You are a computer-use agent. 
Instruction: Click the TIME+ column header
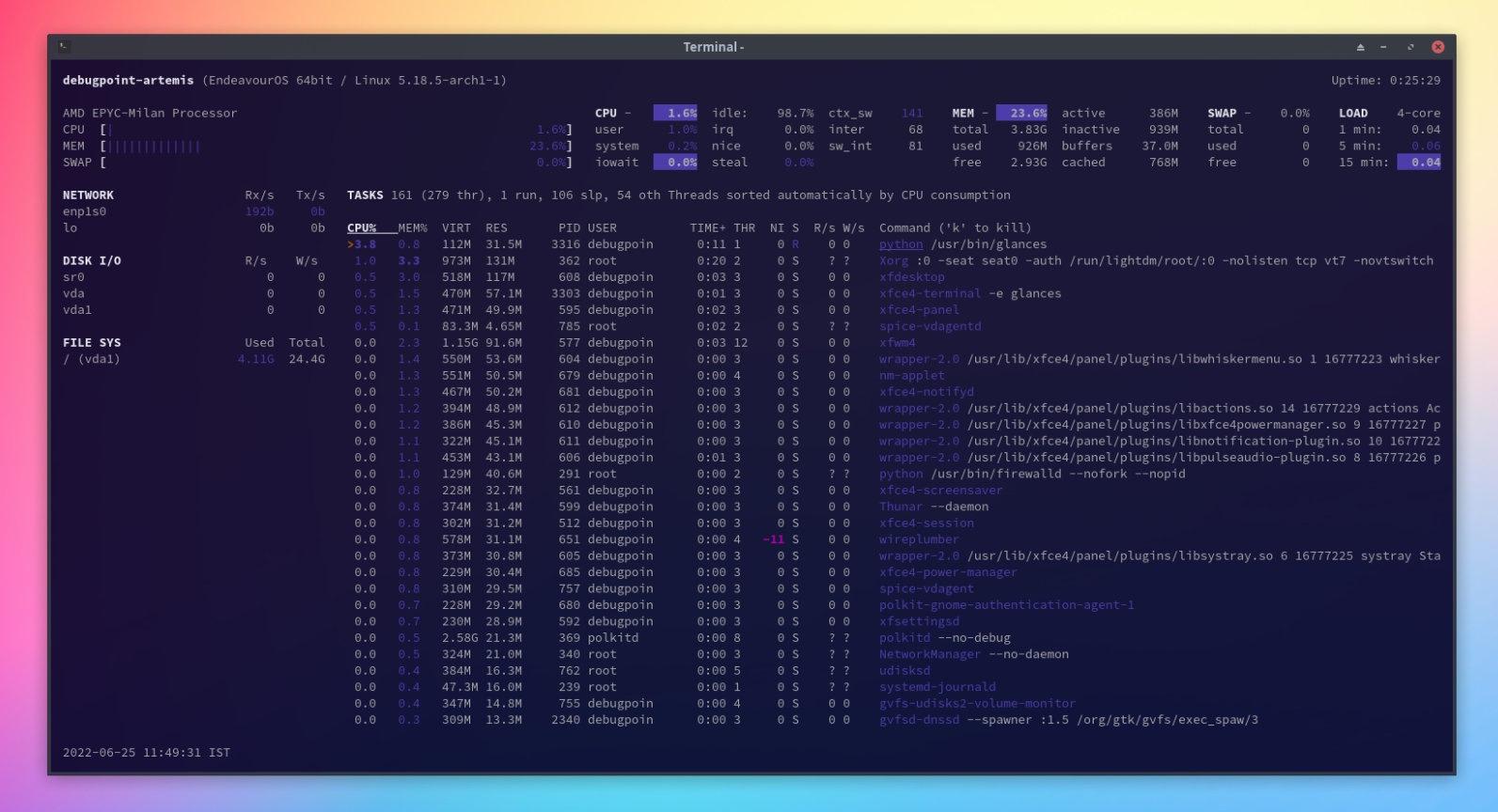707,228
